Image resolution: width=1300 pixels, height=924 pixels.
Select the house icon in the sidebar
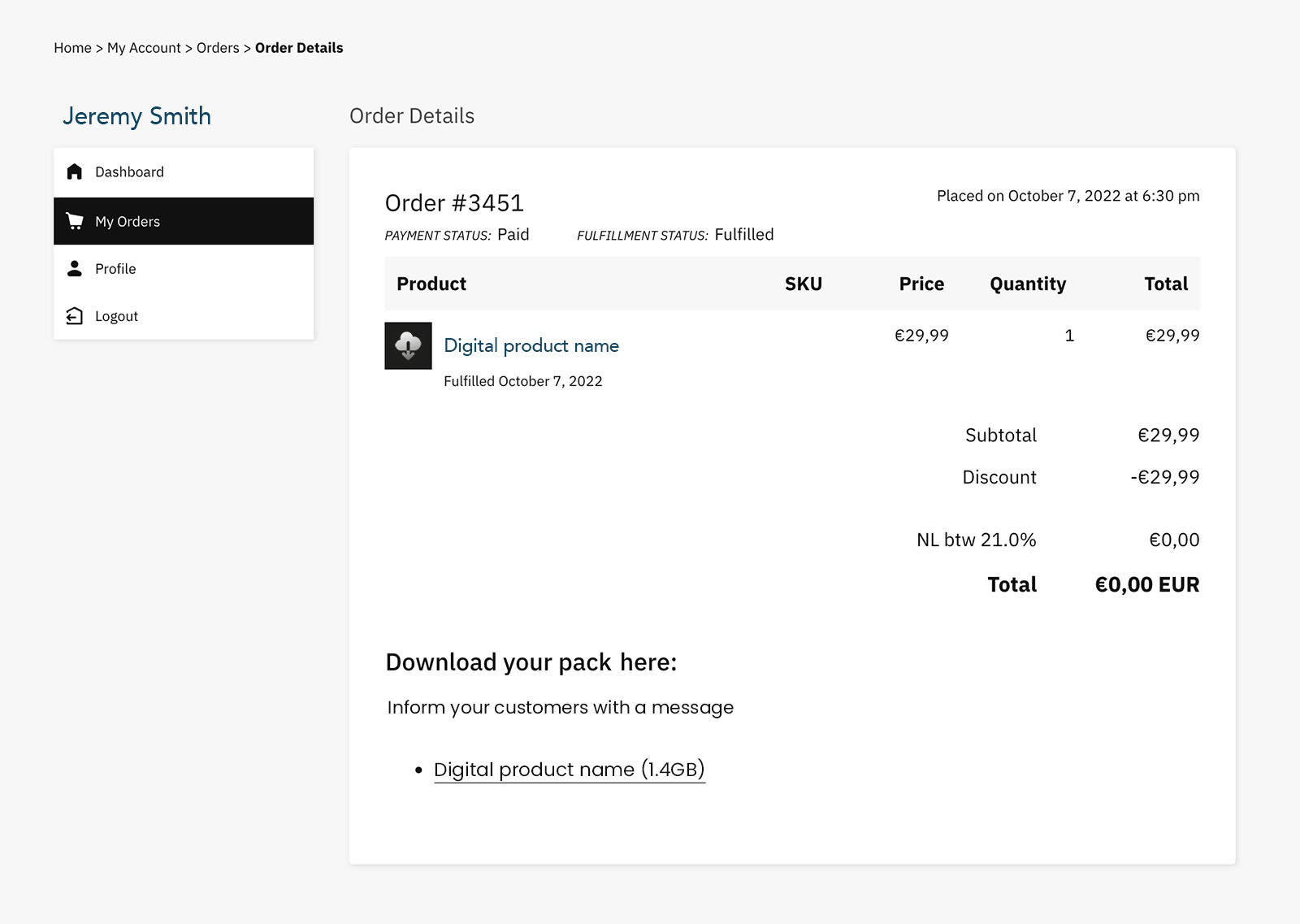pos(74,171)
